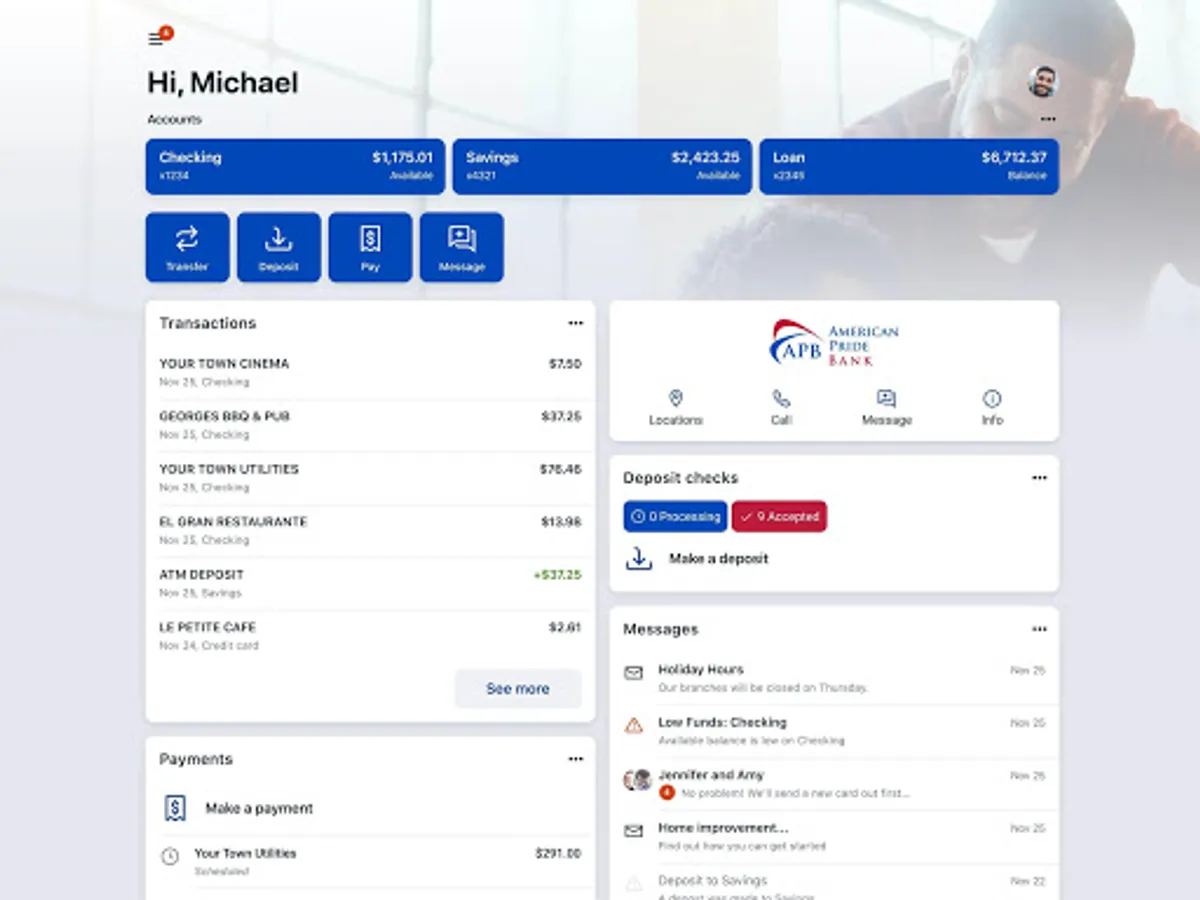Open the Jennifer and Amy conversation

point(834,784)
